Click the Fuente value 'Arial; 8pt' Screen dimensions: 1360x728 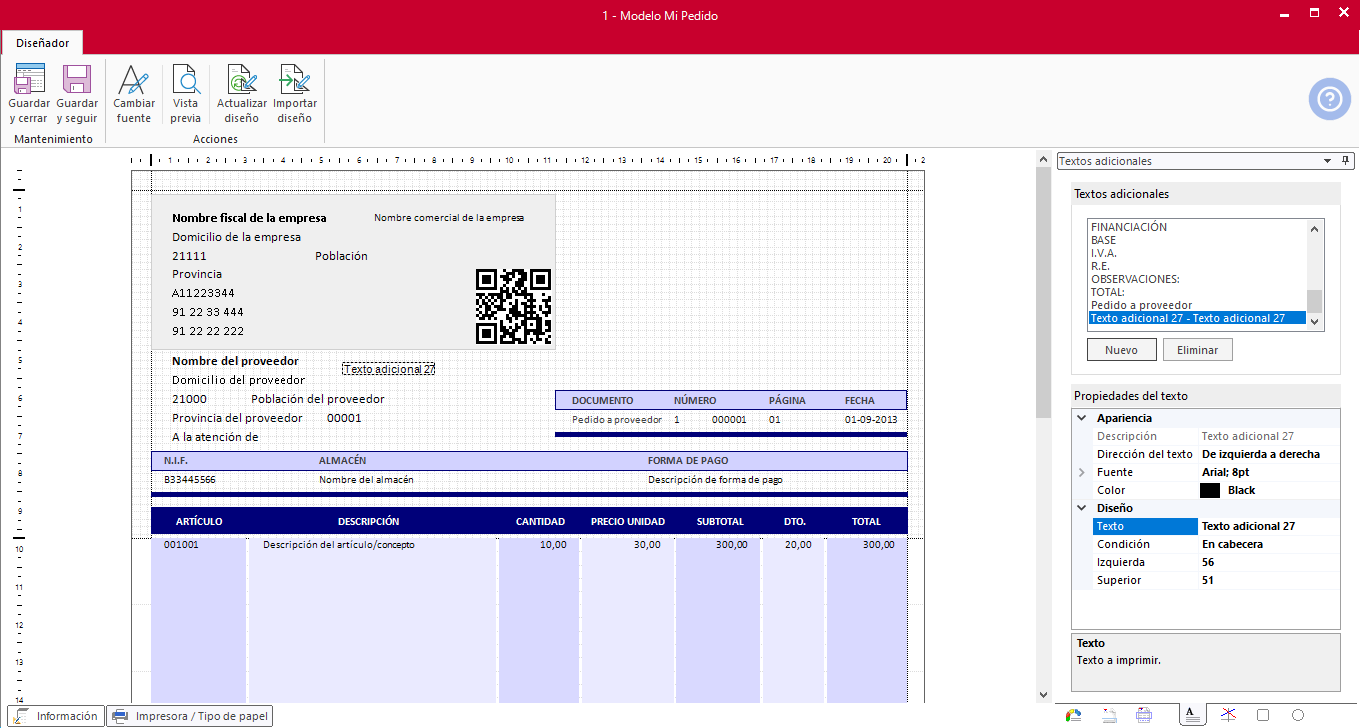[x=1268, y=472]
